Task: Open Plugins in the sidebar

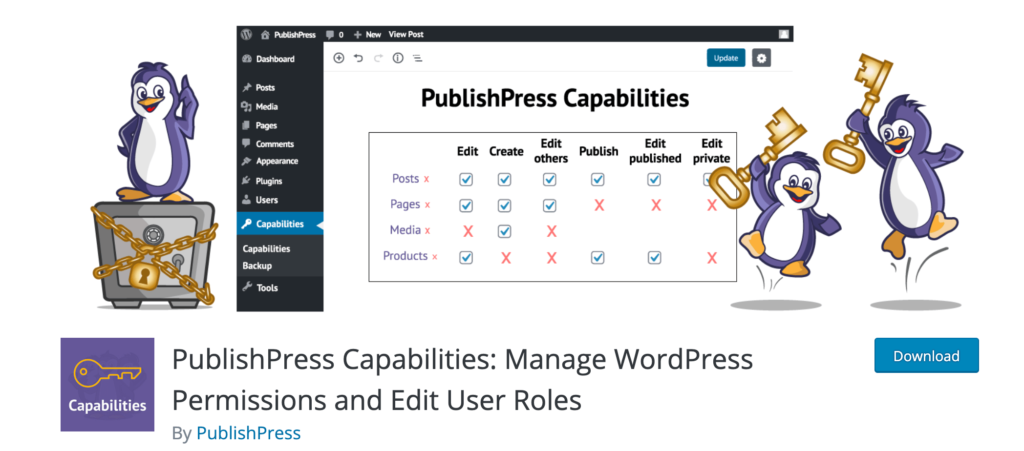Action: [x=280, y=181]
